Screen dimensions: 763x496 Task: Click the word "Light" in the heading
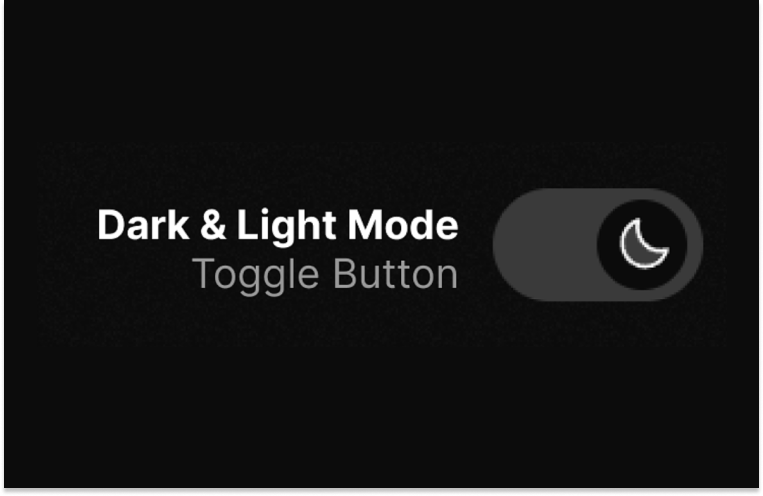[286, 227]
